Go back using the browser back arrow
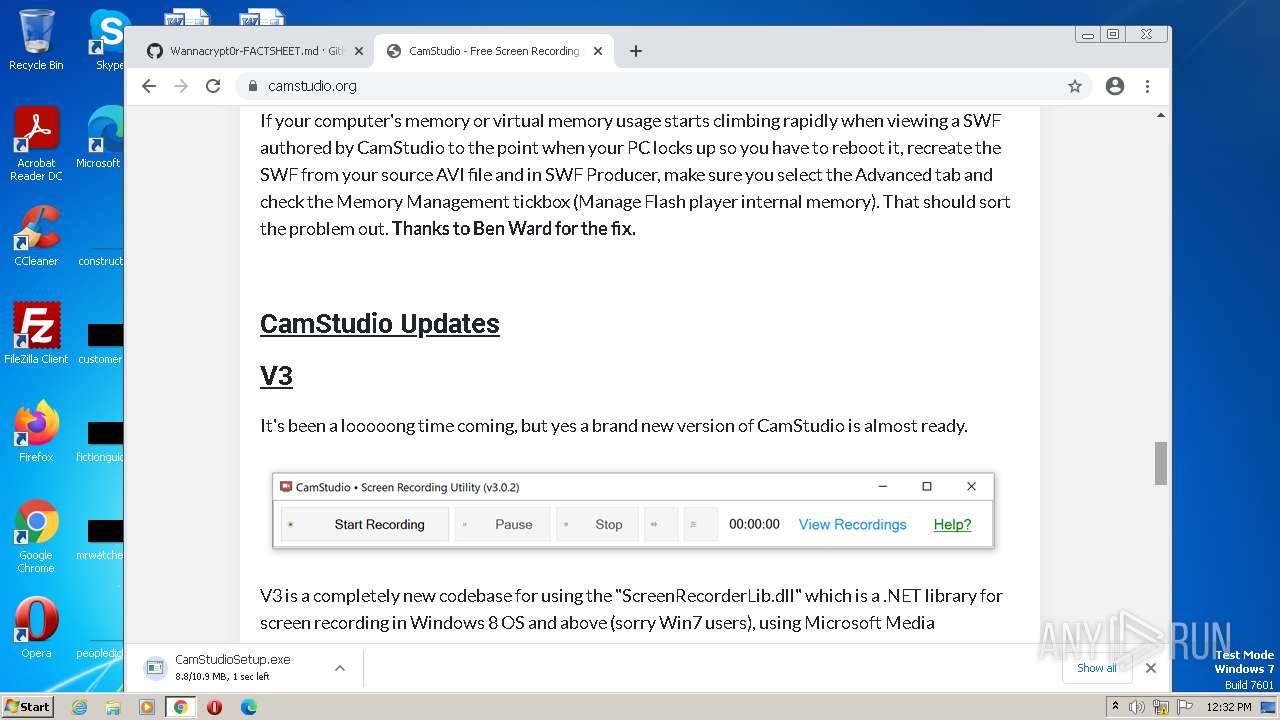Screen dimensions: 1280x720 149,86
